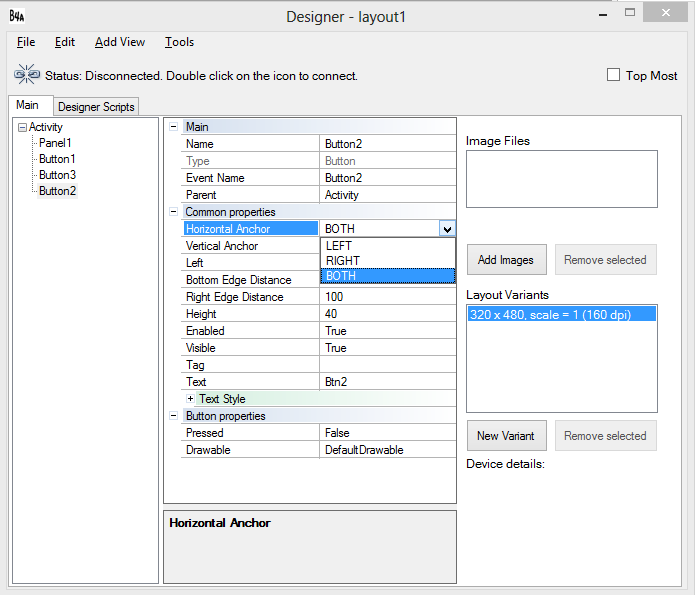Collapse the Button properties section
The height and width of the screenshot is (595, 695).
173,416
